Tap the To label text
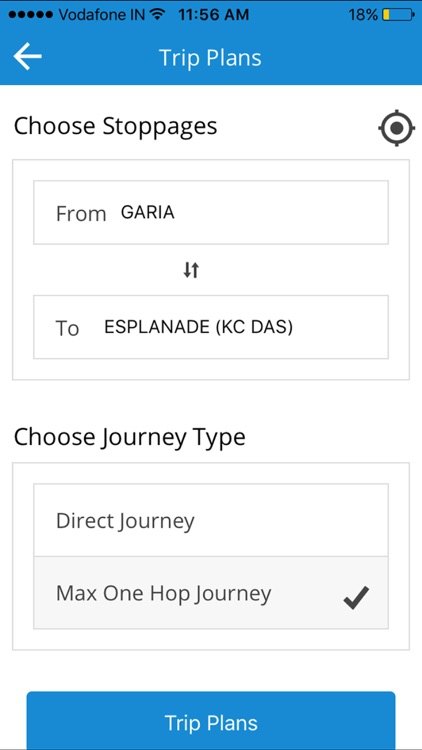Screen dimensions: 422x750 pos(67,328)
